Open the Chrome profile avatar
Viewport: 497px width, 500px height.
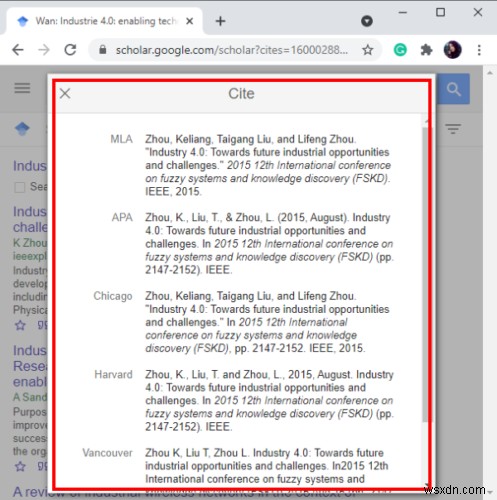[x=452, y=50]
